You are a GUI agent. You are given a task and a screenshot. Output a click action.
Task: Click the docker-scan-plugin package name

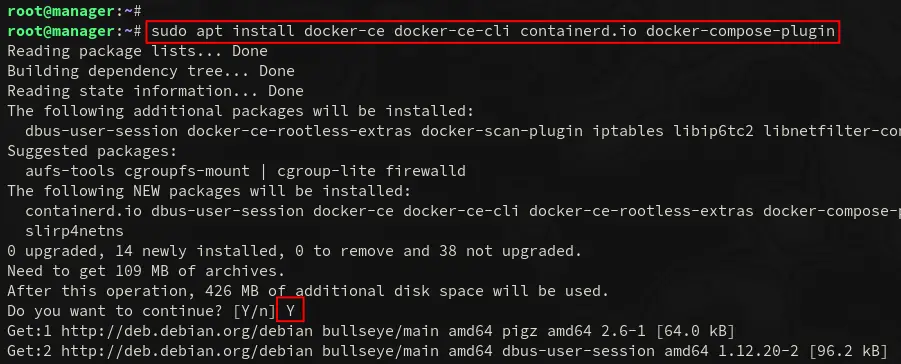[x=501, y=131]
